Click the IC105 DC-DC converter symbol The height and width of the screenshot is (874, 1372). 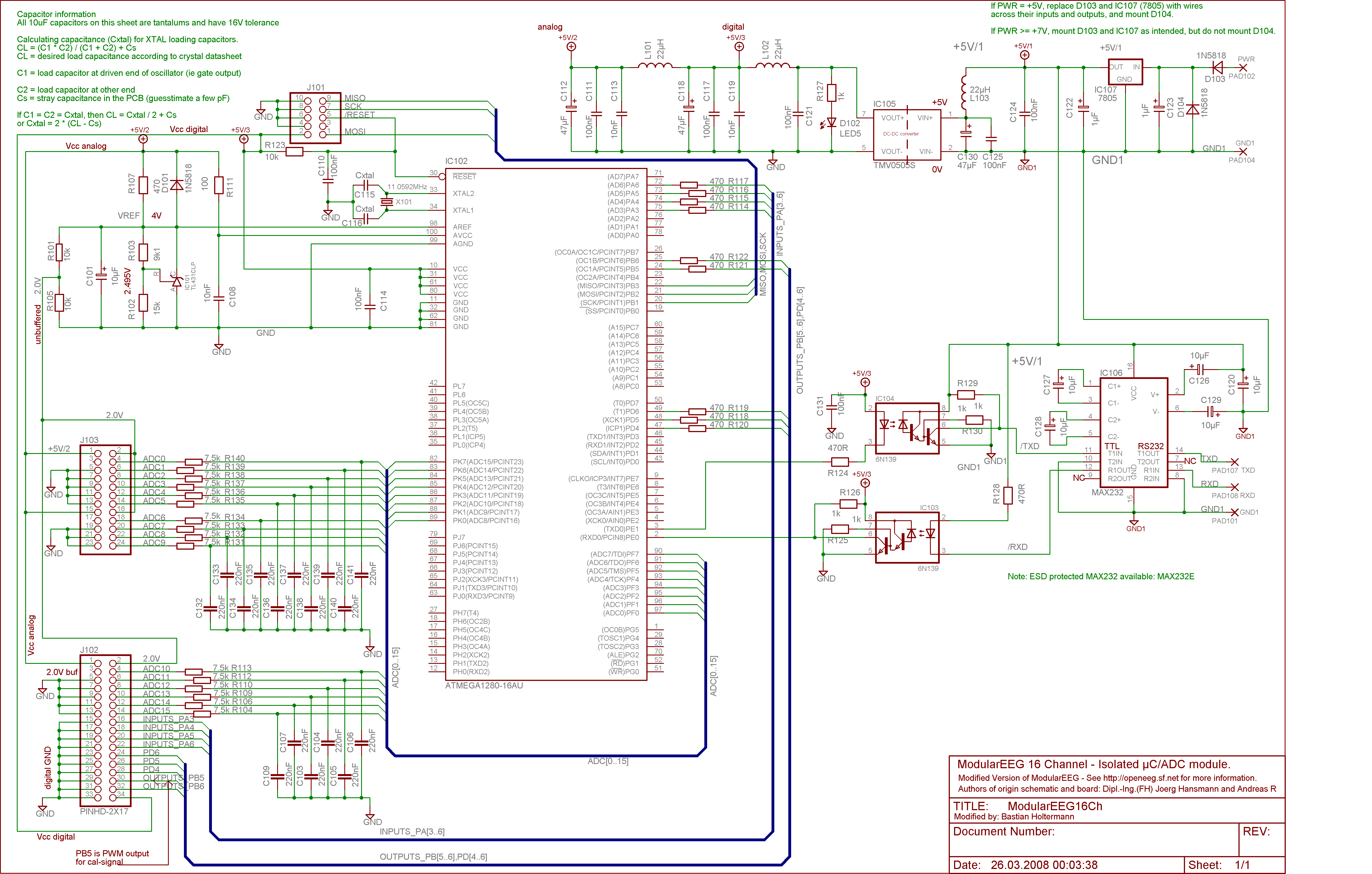click(x=906, y=135)
